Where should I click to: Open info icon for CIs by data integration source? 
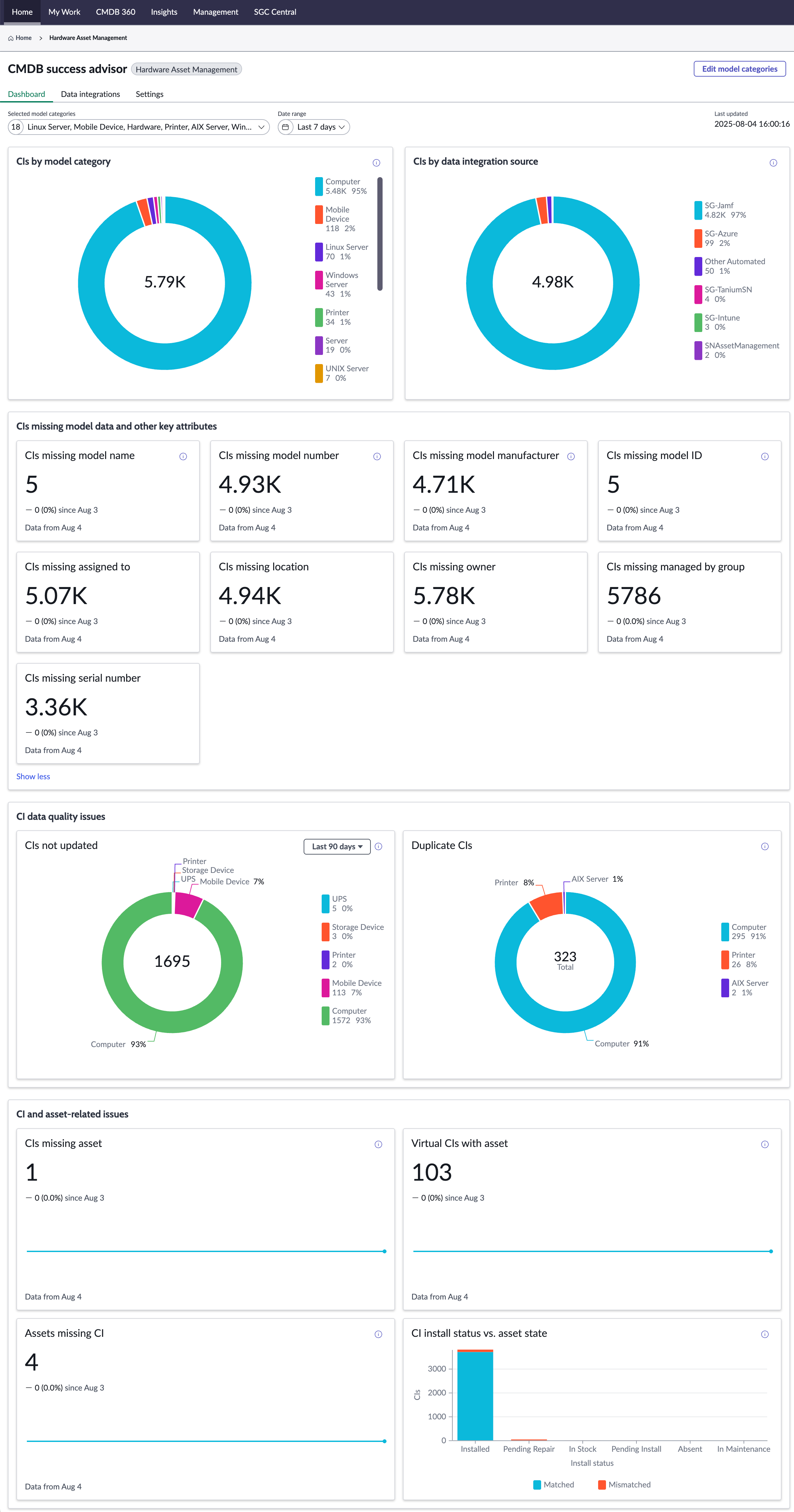tap(773, 163)
